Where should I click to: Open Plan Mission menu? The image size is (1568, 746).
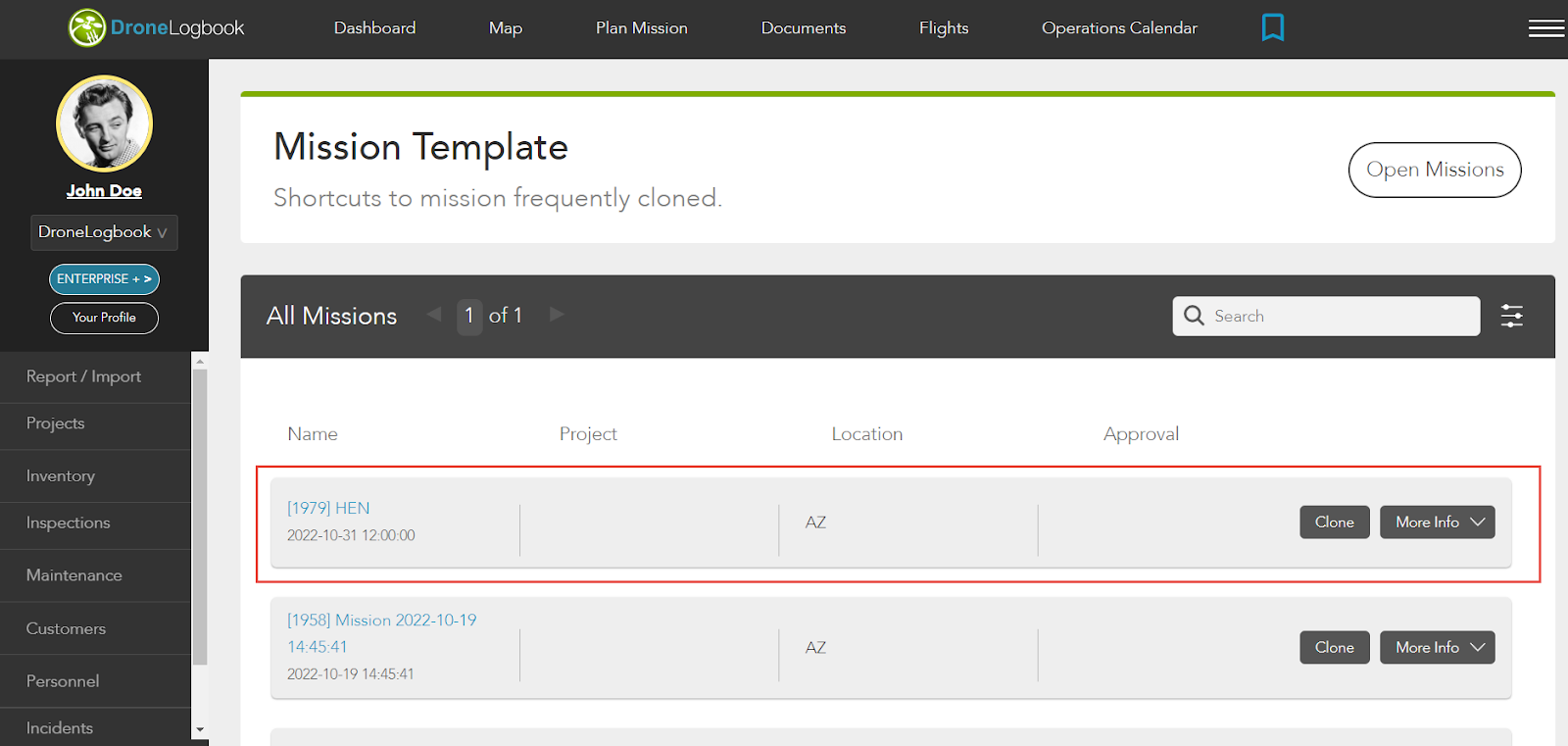click(x=642, y=28)
